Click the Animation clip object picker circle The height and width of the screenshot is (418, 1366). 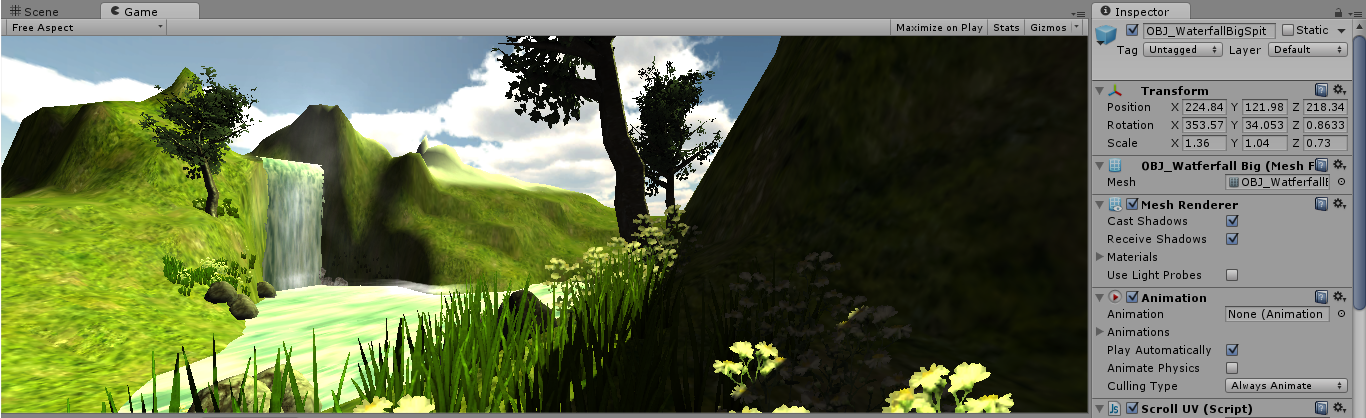pyautogui.click(x=1341, y=314)
